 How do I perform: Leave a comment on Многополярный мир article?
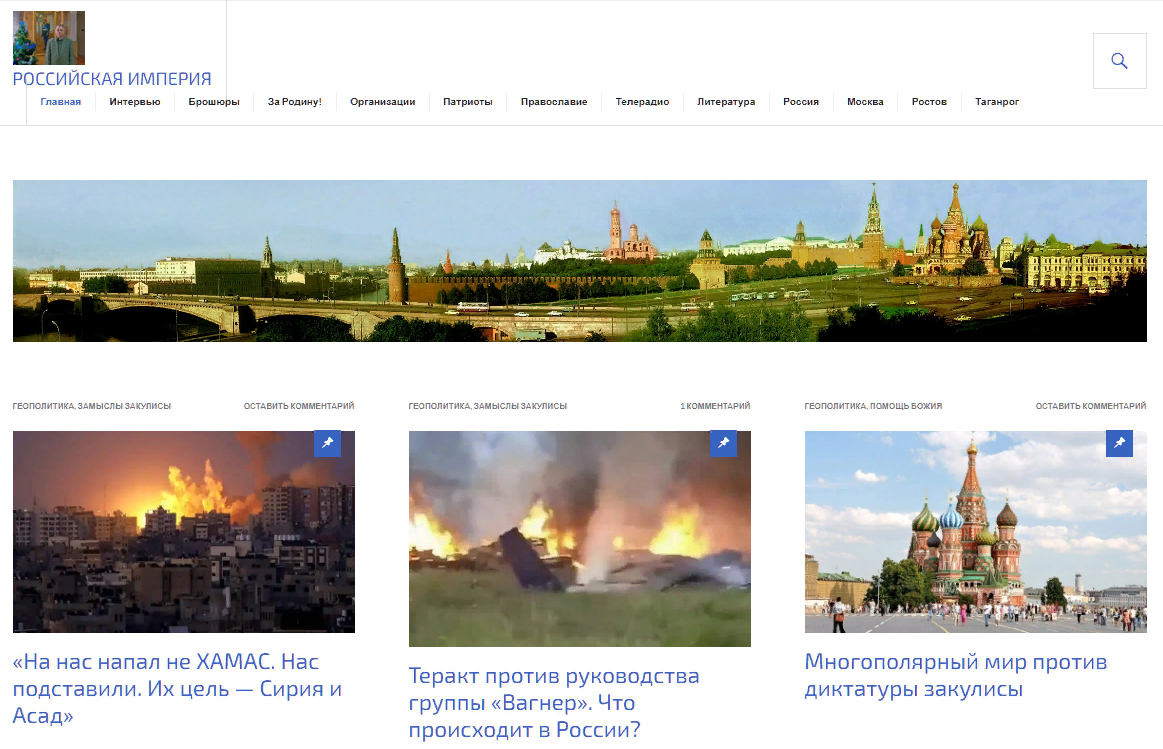[1091, 406]
